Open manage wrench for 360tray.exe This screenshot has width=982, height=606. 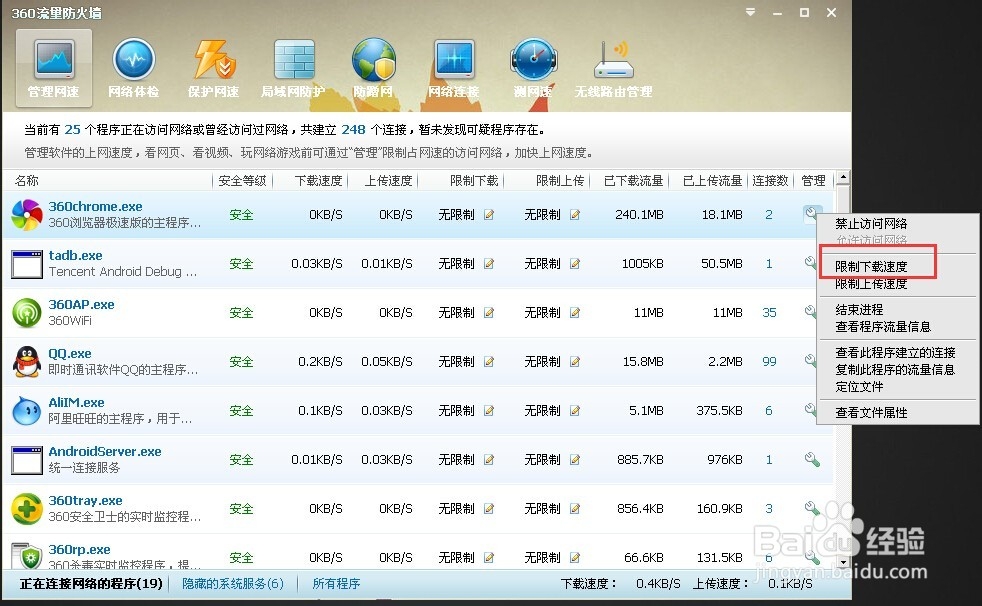[812, 508]
